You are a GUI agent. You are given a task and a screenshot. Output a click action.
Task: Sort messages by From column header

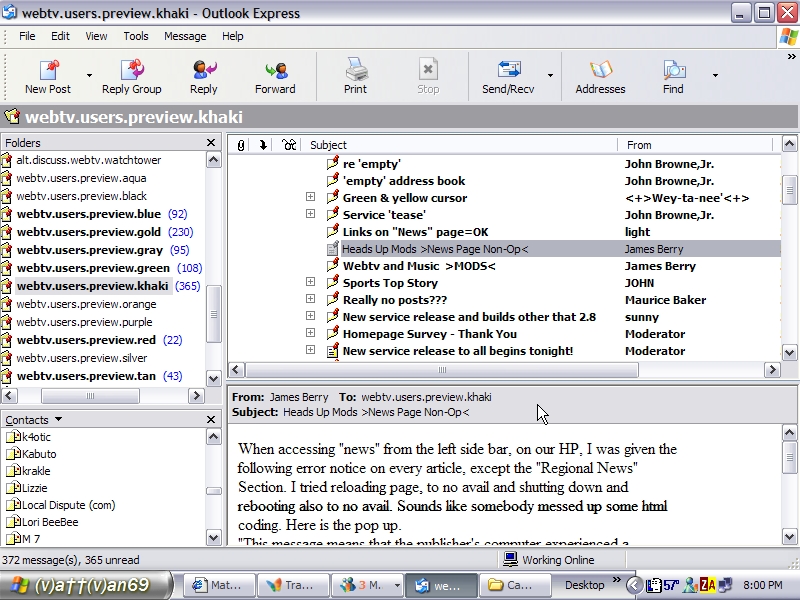pos(696,145)
